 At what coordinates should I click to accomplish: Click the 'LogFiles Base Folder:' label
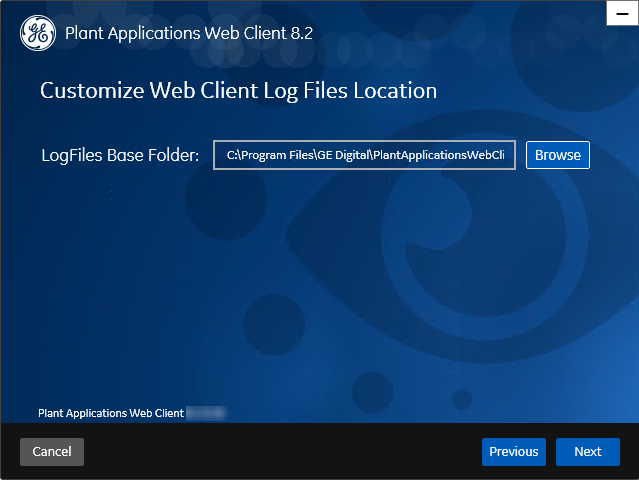tap(120, 155)
